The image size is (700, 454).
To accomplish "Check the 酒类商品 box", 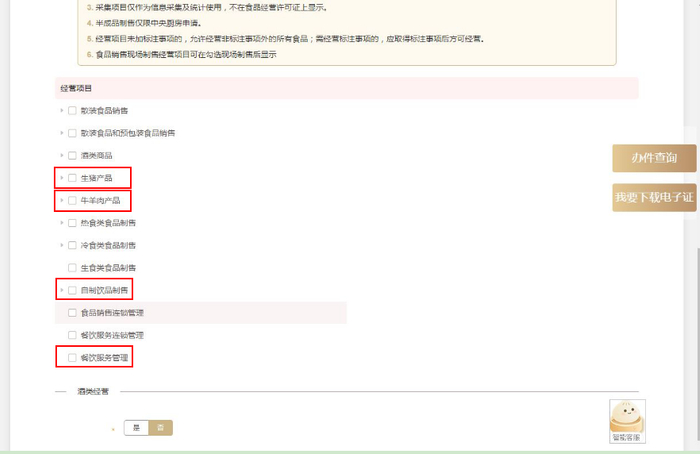I will 72,155.
